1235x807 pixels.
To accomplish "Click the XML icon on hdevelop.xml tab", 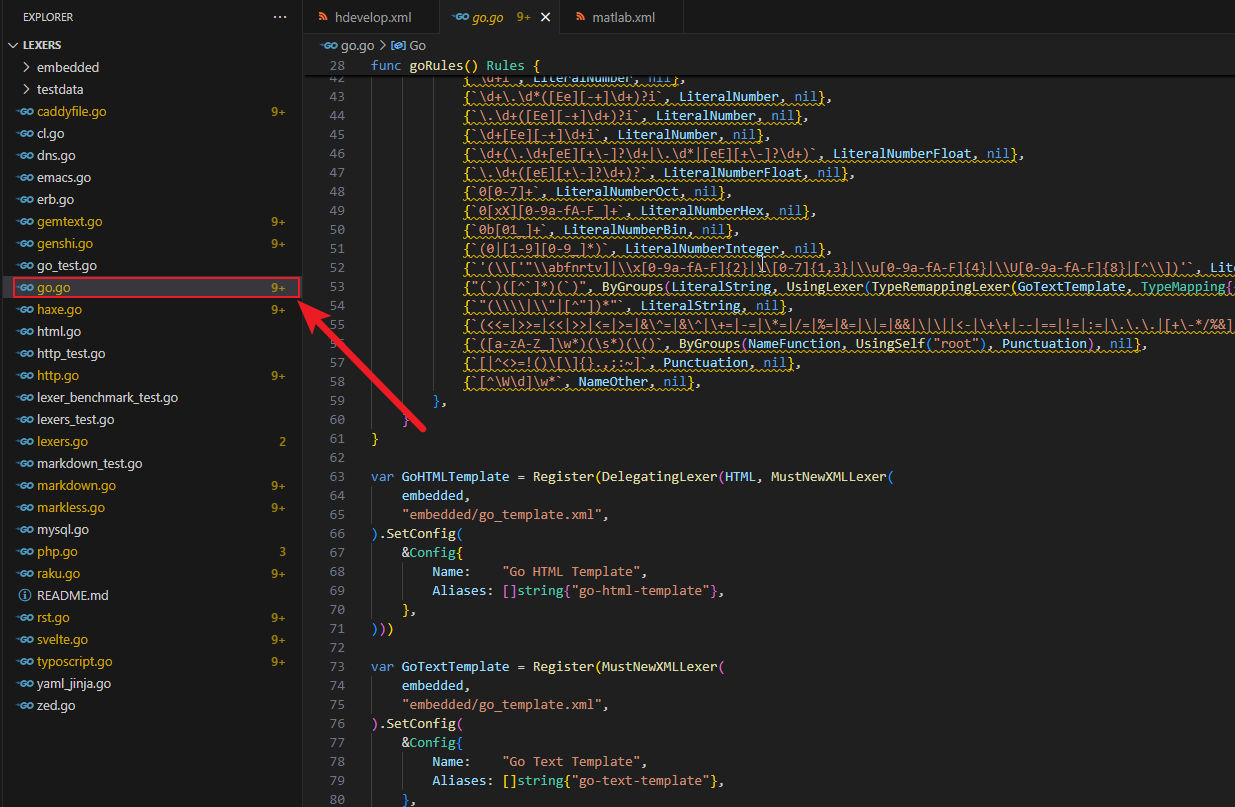I will pos(322,17).
